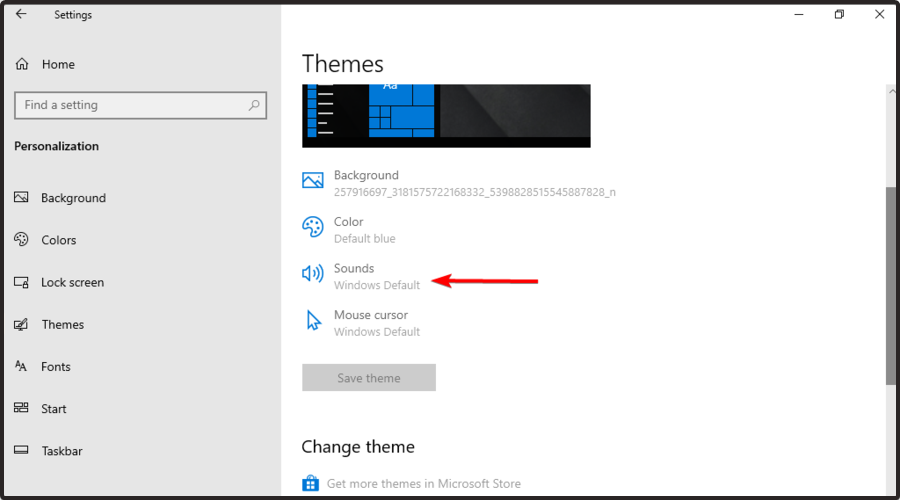This screenshot has height=500, width=900.
Task: Click the back arrow icon in Settings
Action: tap(21, 14)
